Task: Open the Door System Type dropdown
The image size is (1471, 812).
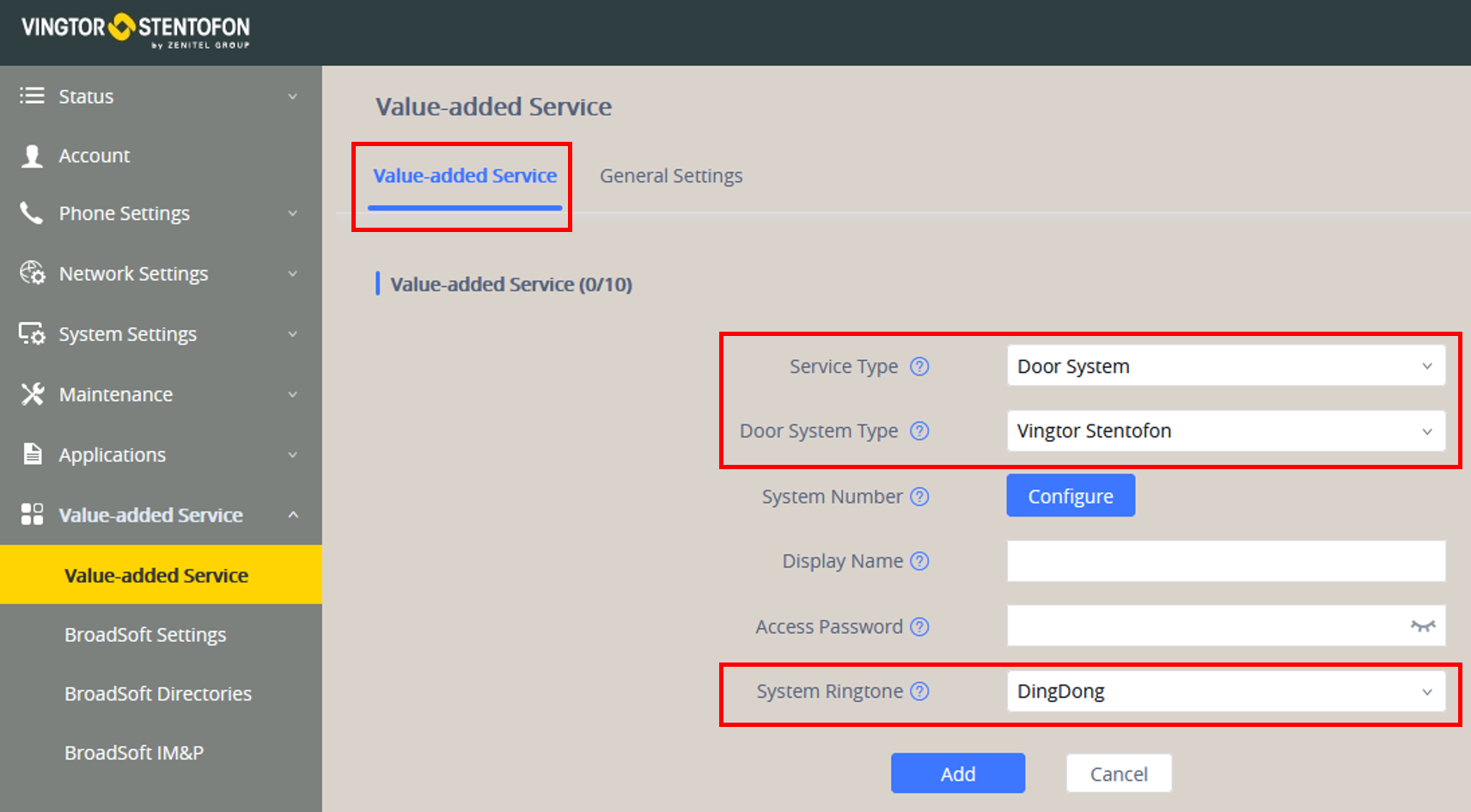Action: tap(1225, 431)
